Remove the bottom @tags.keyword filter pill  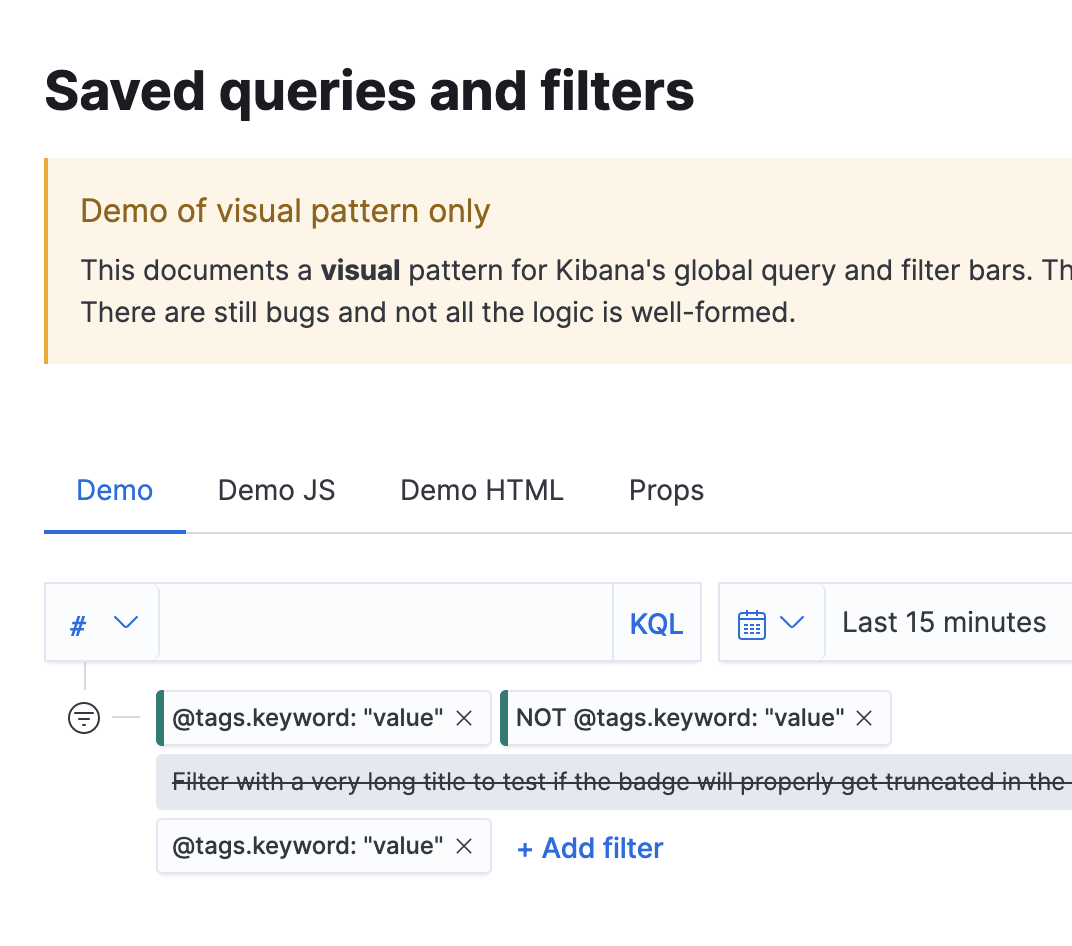[x=464, y=846]
